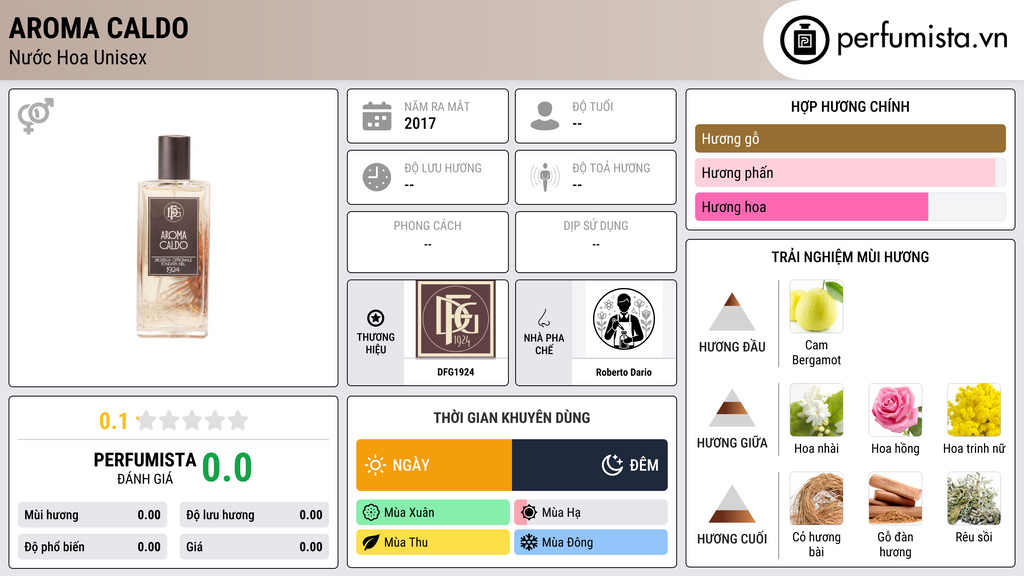1024x576 pixels.
Task: Click the DFG1924 brand name link
Action: coord(456,372)
